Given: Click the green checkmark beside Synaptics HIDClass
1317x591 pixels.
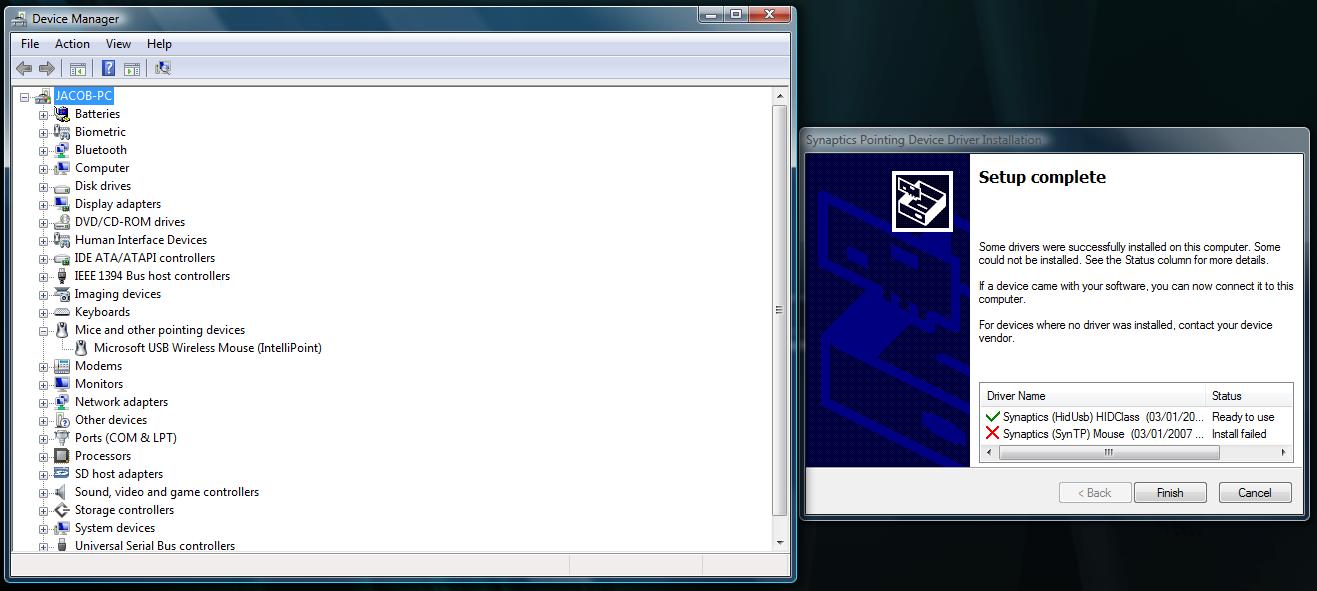Looking at the screenshot, I should 992,417.
